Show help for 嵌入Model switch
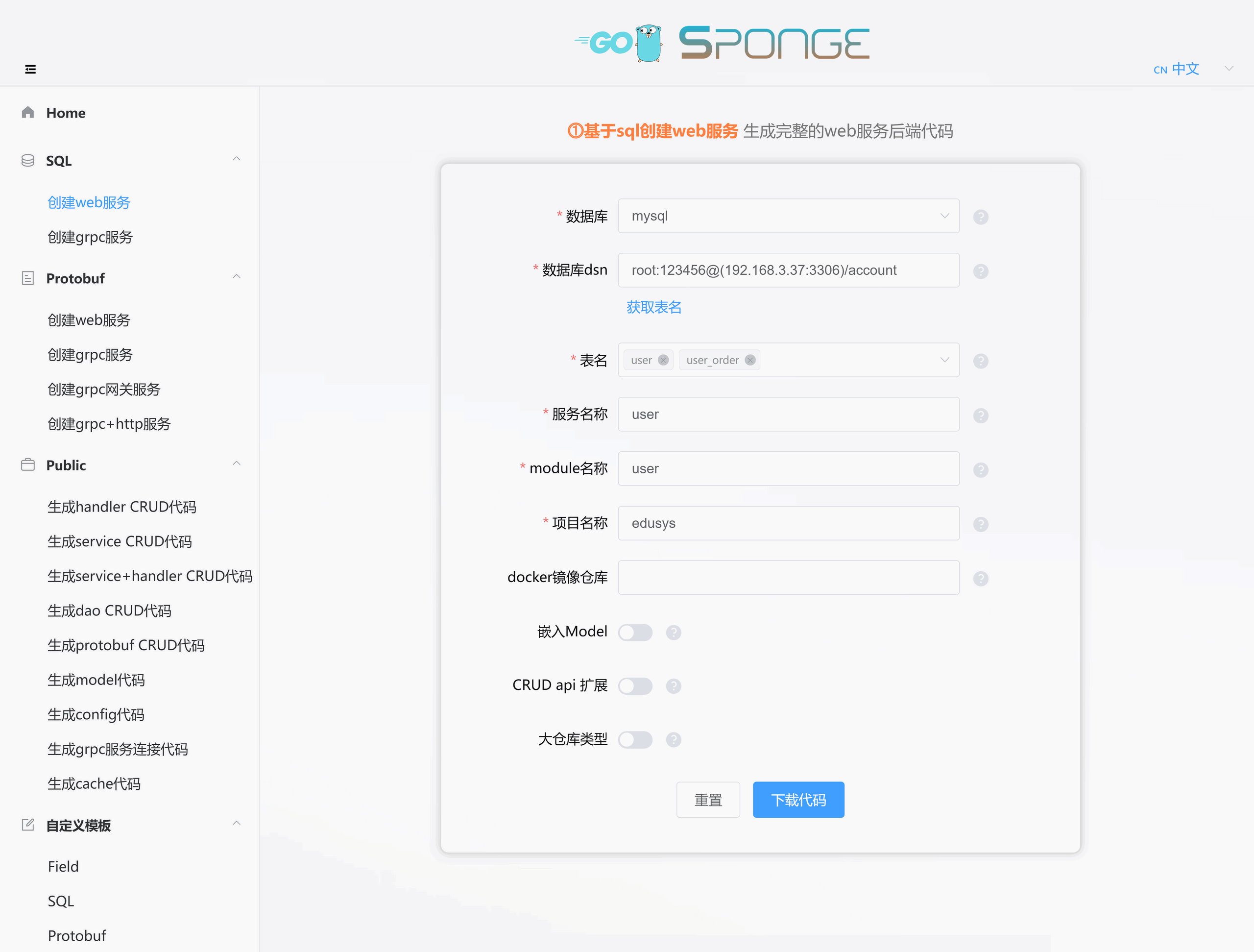1254x952 pixels. pyautogui.click(x=674, y=632)
